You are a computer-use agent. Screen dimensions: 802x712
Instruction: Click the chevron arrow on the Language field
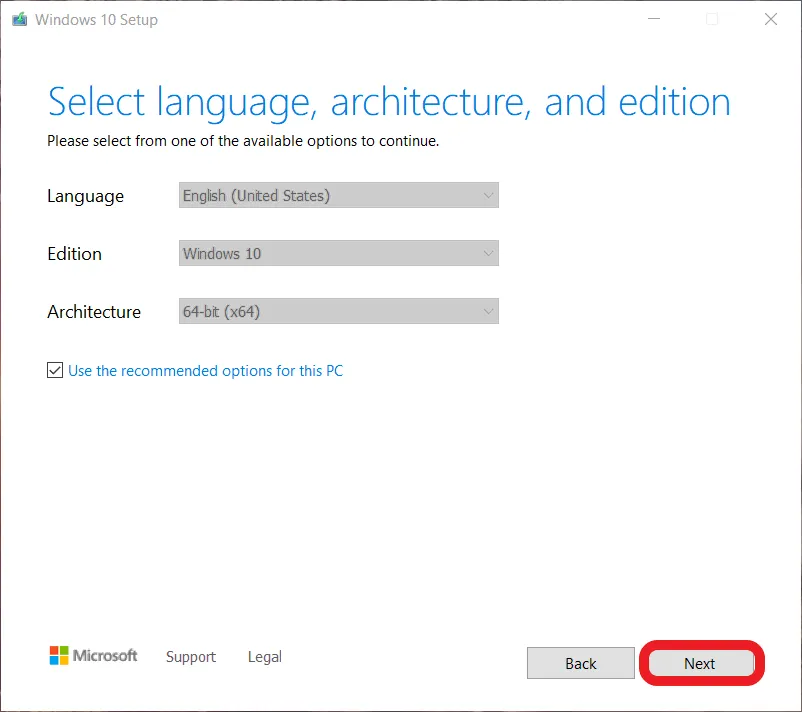click(488, 196)
